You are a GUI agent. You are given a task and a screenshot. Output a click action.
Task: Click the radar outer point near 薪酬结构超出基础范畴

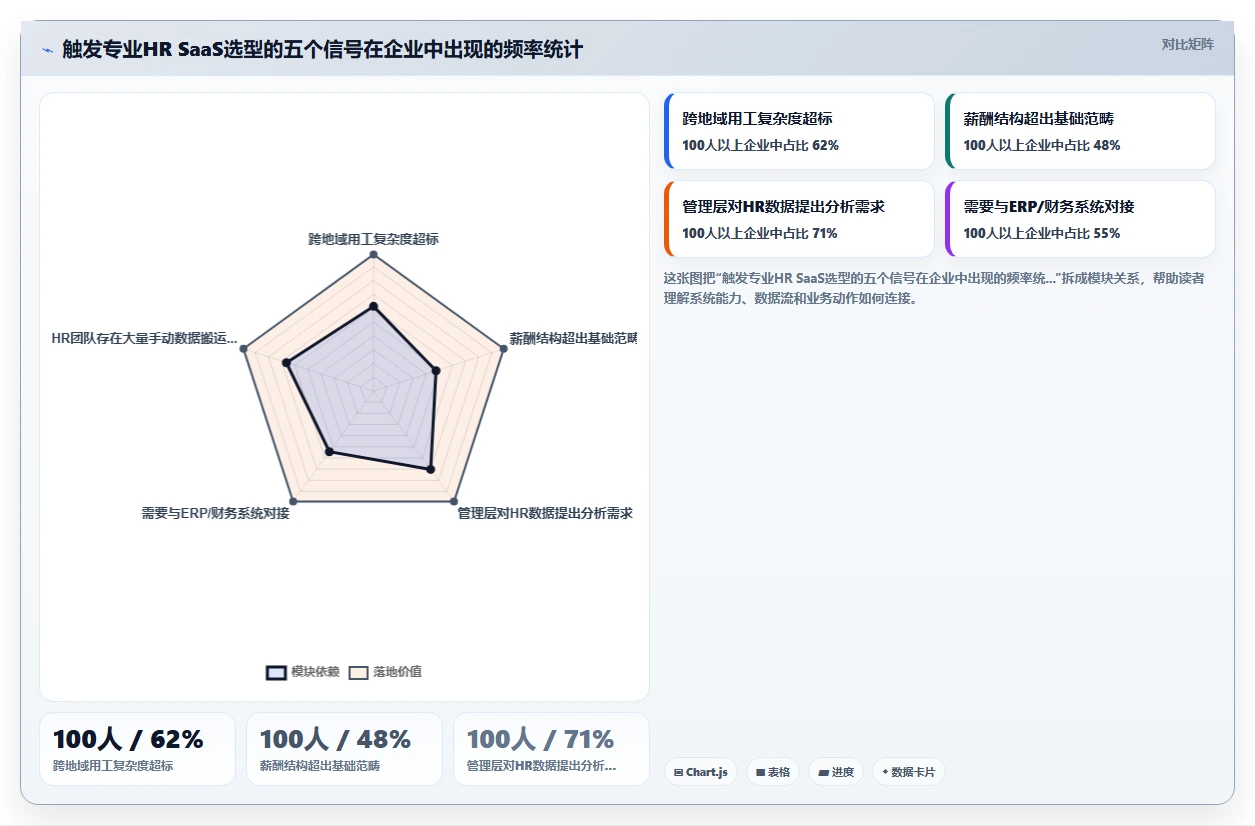(502, 349)
